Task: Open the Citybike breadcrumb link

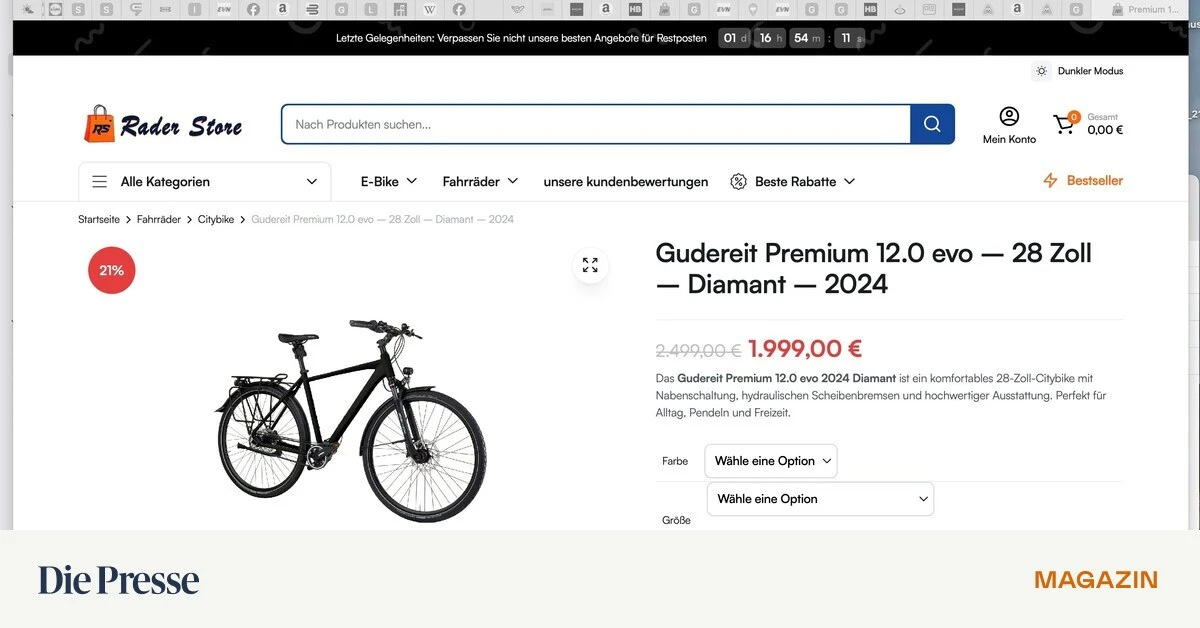Action: pyautogui.click(x=216, y=219)
